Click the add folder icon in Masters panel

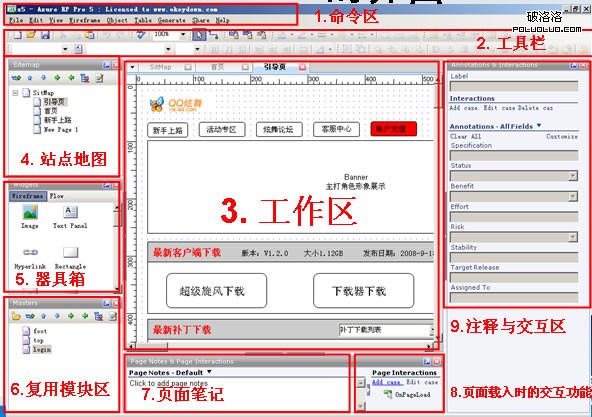pyautogui.click(x=16, y=316)
